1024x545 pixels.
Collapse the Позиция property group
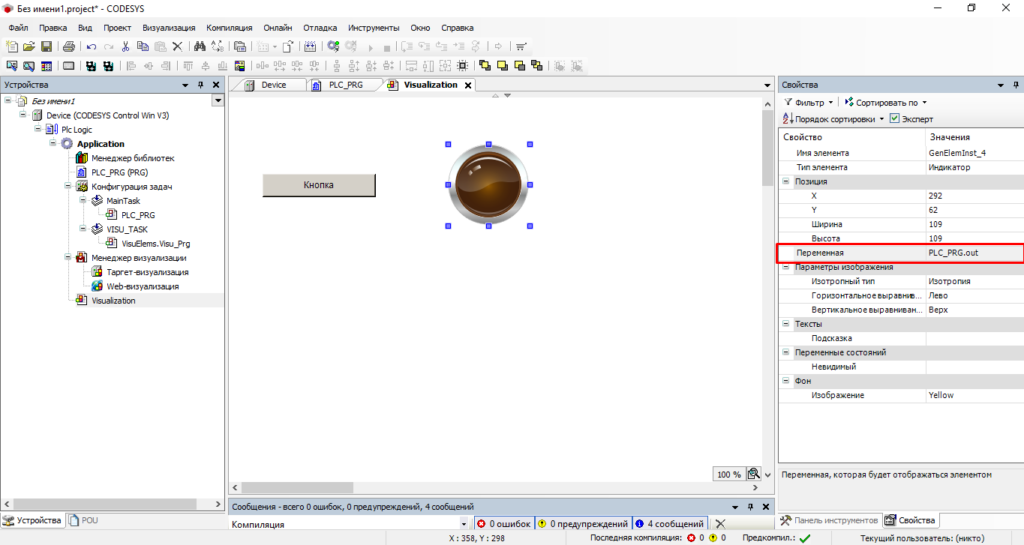tap(785, 182)
